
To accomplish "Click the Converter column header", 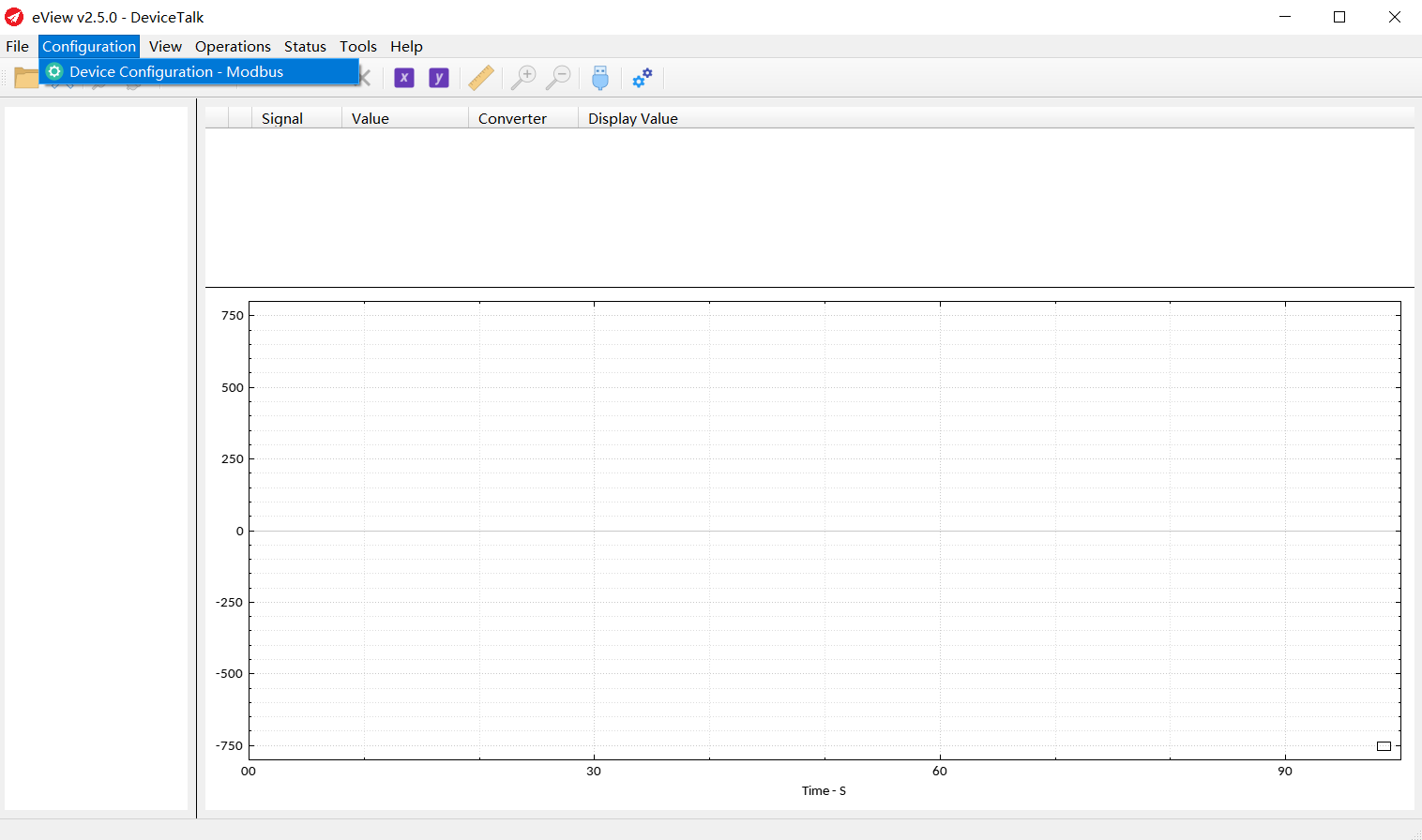I will click(523, 118).
